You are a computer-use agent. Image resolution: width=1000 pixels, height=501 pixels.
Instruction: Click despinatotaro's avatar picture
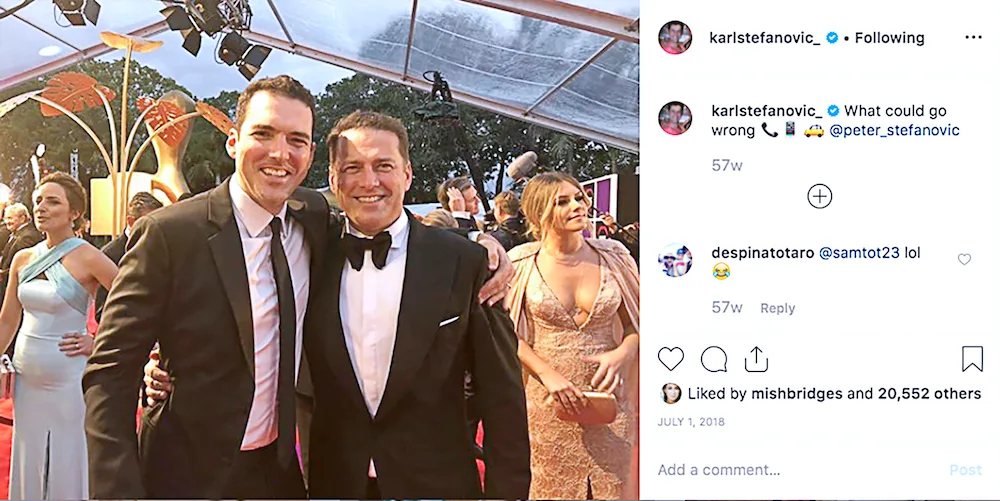(675, 260)
